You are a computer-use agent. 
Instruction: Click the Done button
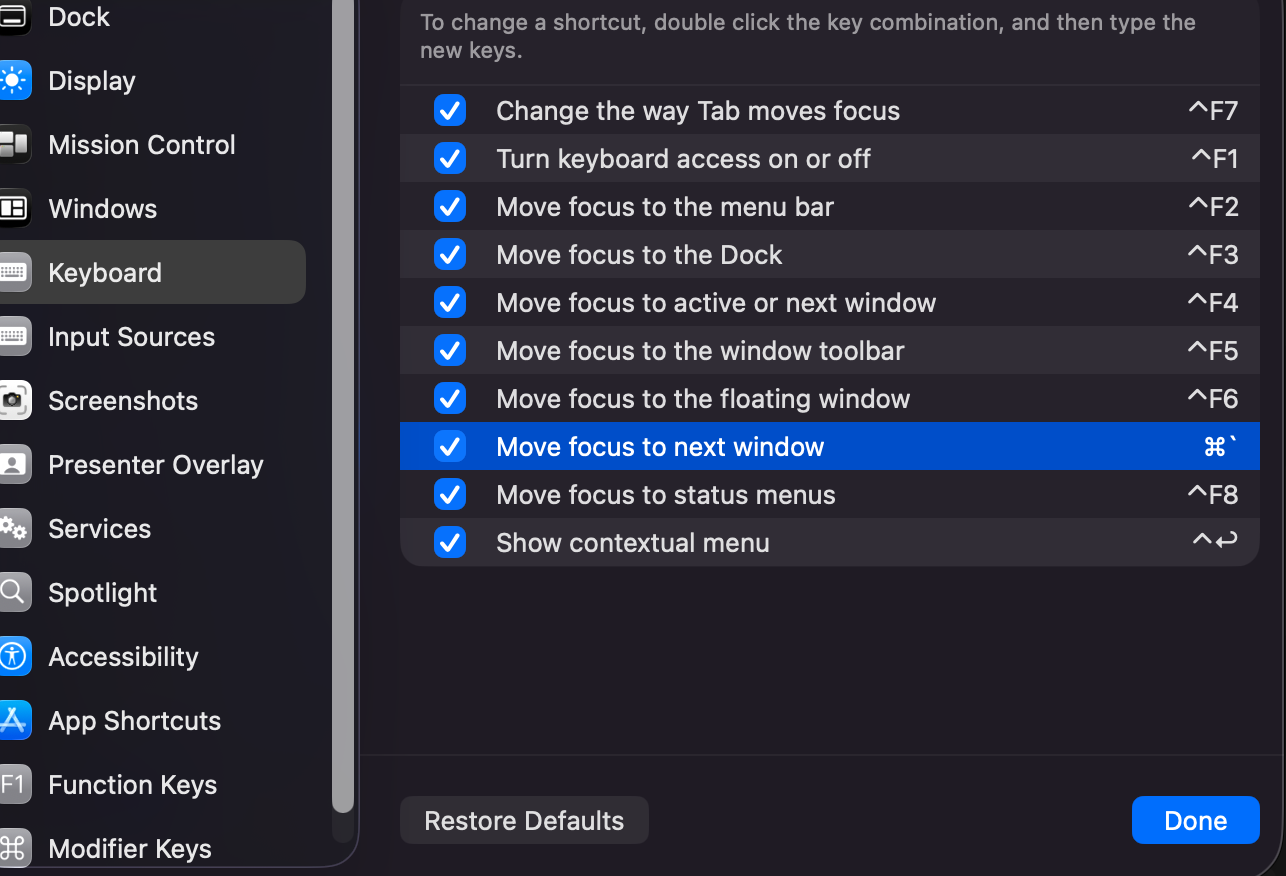1195,820
